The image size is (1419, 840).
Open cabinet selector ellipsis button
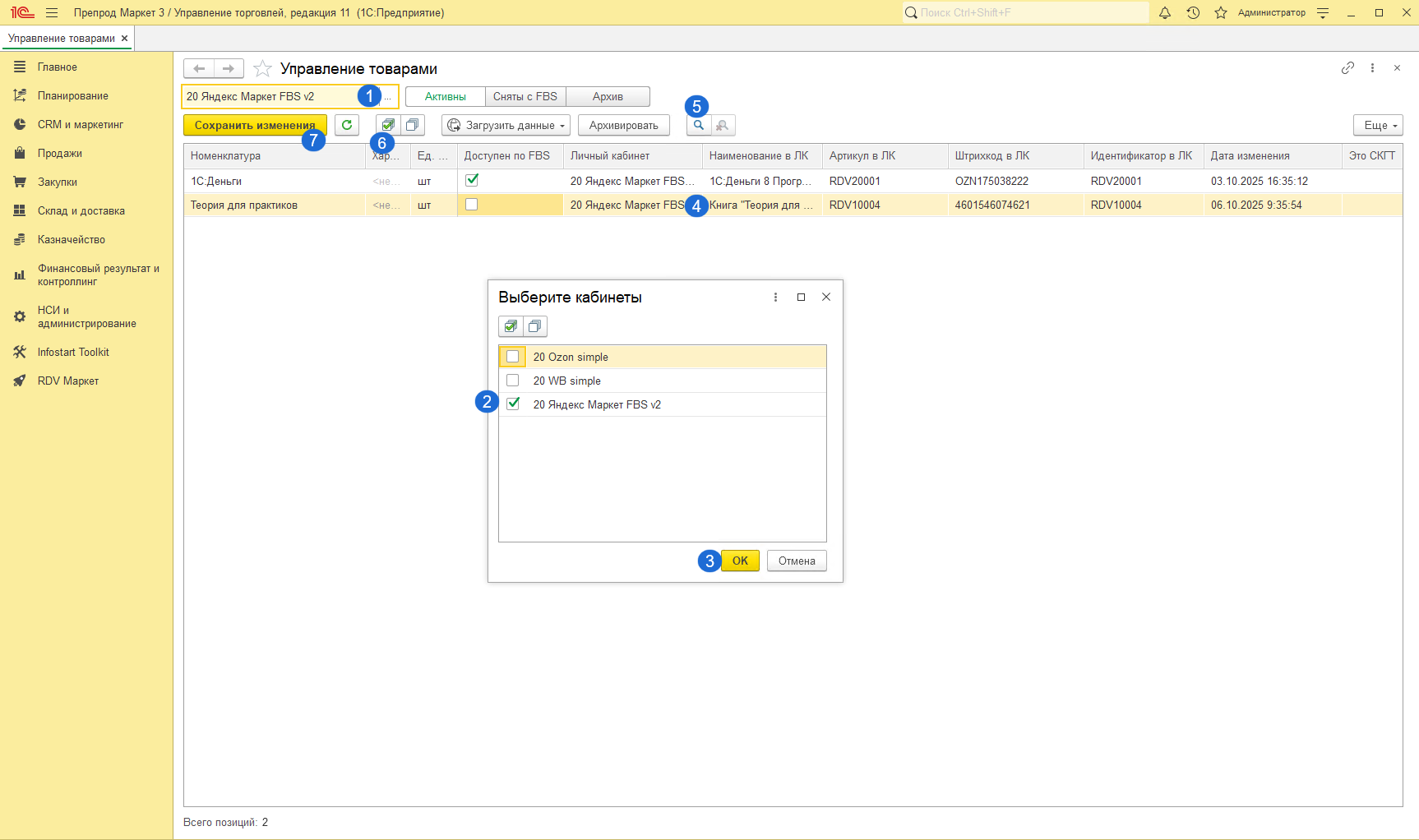pyautogui.click(x=389, y=97)
